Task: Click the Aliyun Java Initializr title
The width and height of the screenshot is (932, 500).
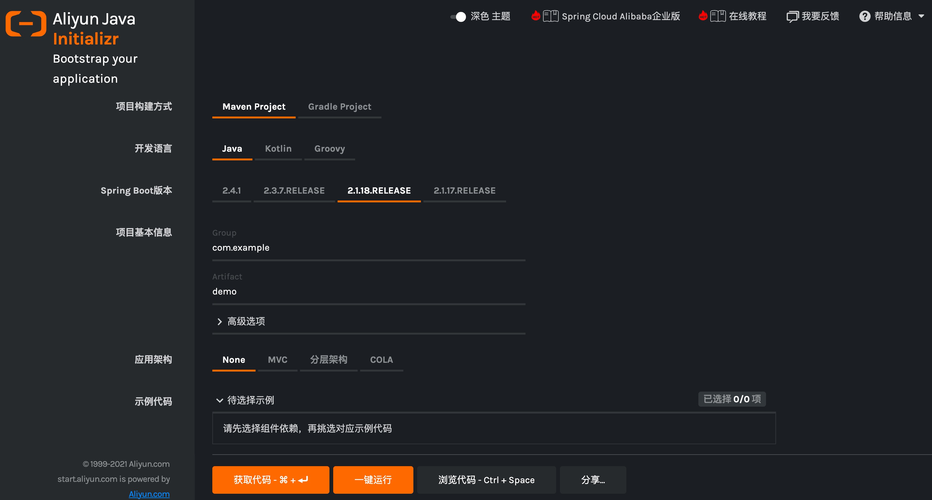Action: coord(94,29)
